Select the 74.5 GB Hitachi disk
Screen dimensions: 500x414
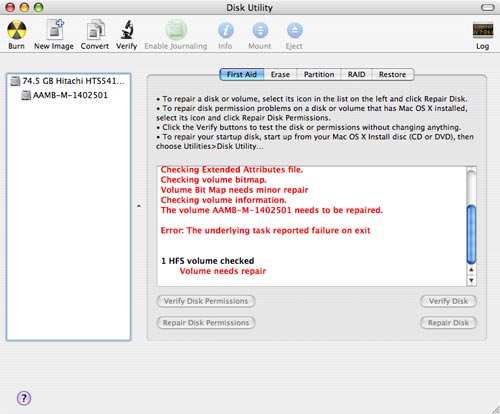click(68, 81)
